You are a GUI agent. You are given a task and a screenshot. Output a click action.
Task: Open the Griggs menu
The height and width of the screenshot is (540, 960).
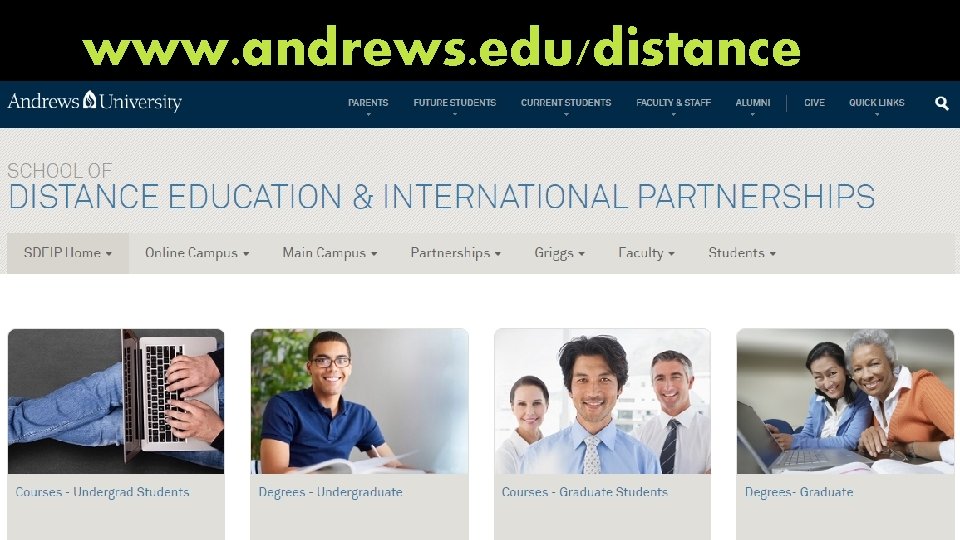click(x=560, y=253)
